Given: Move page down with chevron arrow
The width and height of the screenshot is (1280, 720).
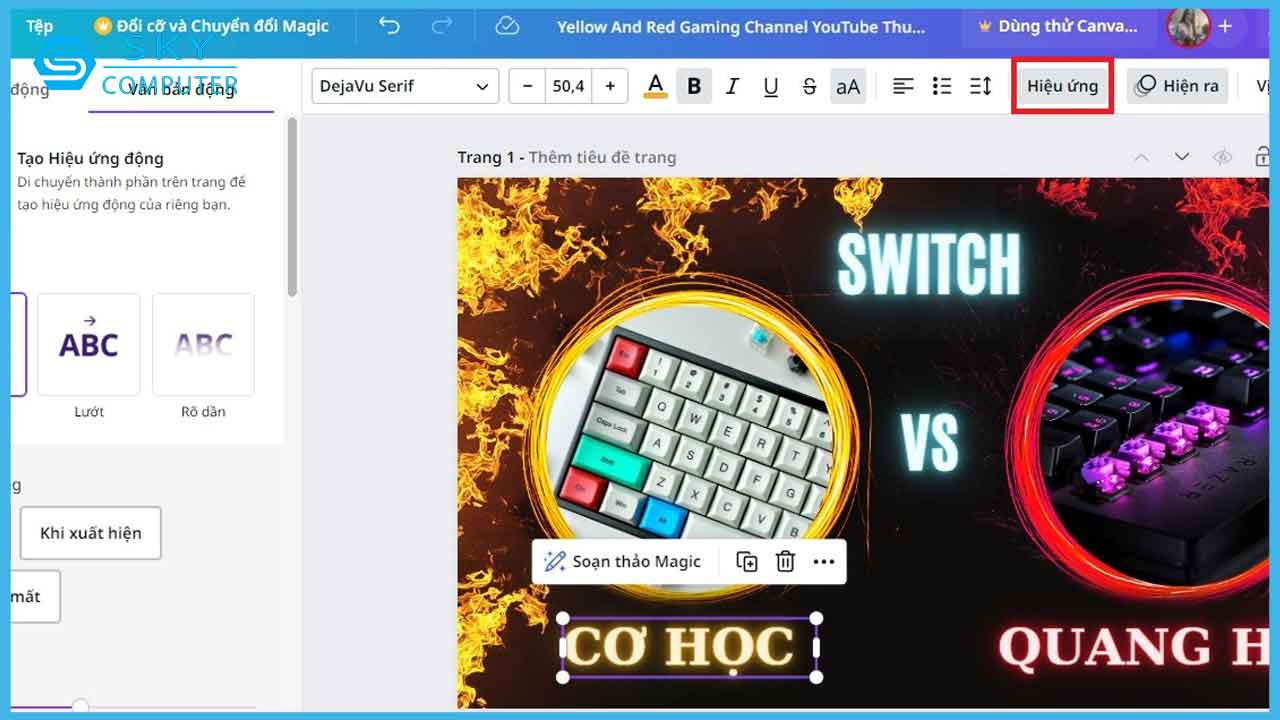Looking at the screenshot, I should click(x=1182, y=157).
